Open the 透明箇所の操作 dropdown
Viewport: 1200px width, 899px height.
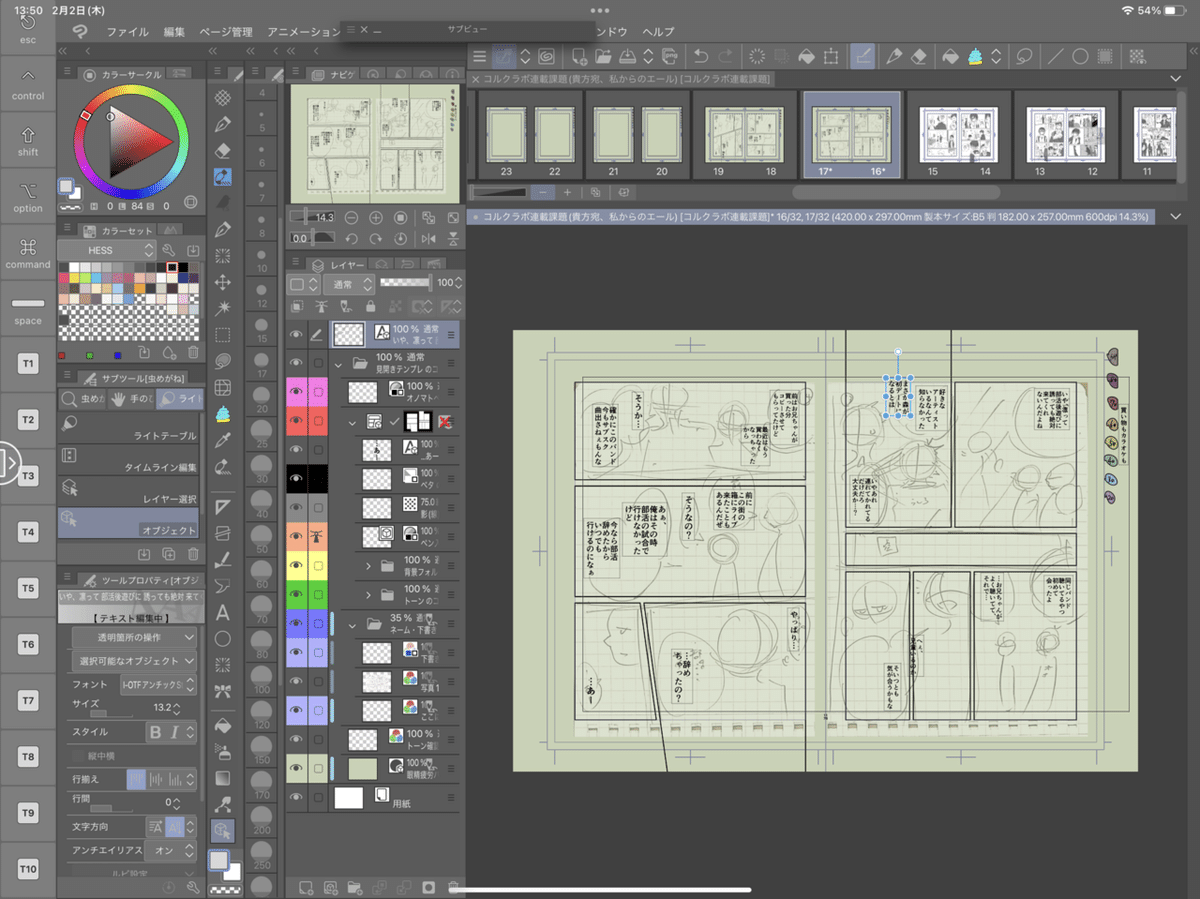tap(133, 637)
